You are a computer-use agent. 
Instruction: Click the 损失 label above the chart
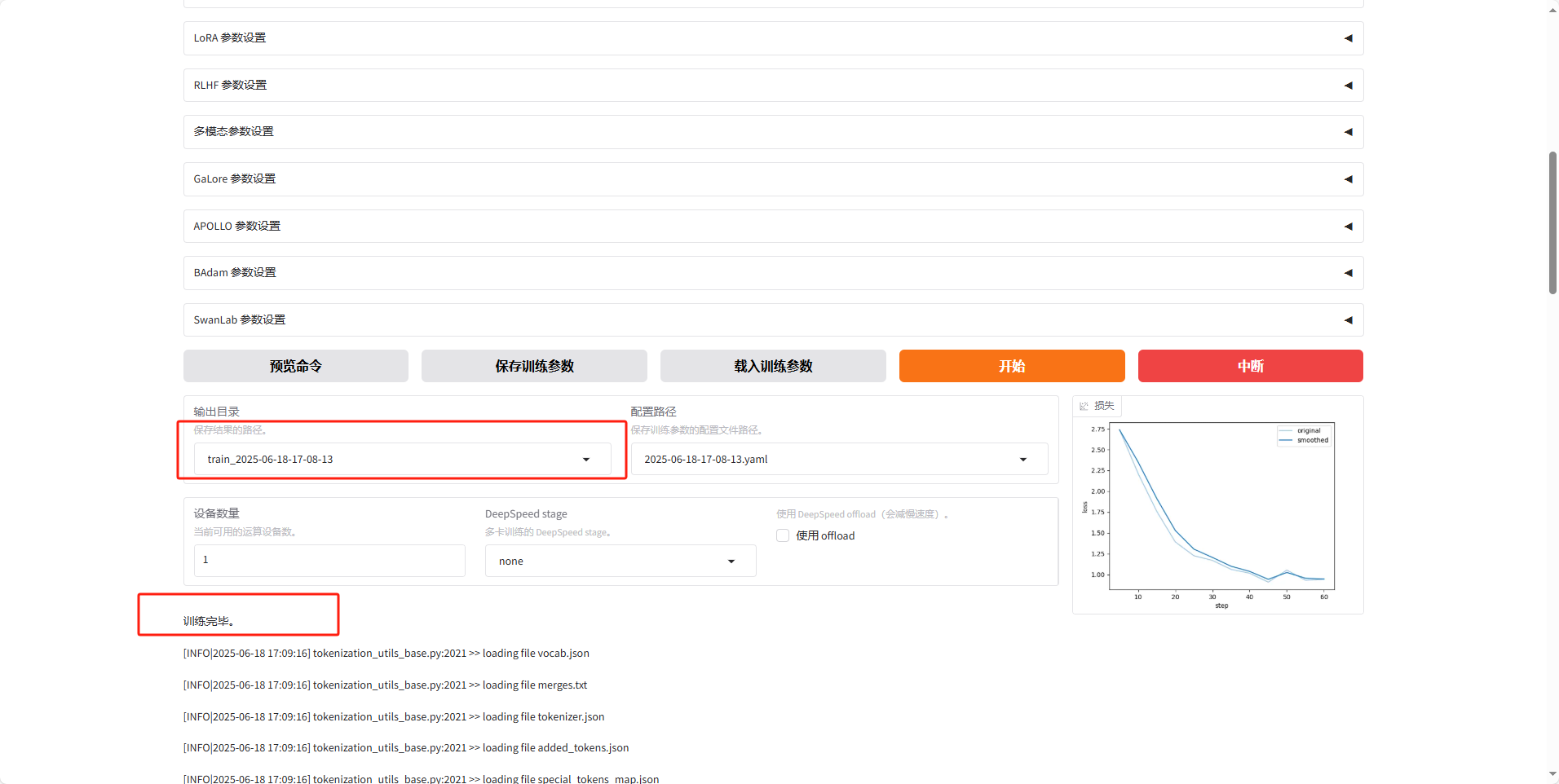click(x=1104, y=406)
